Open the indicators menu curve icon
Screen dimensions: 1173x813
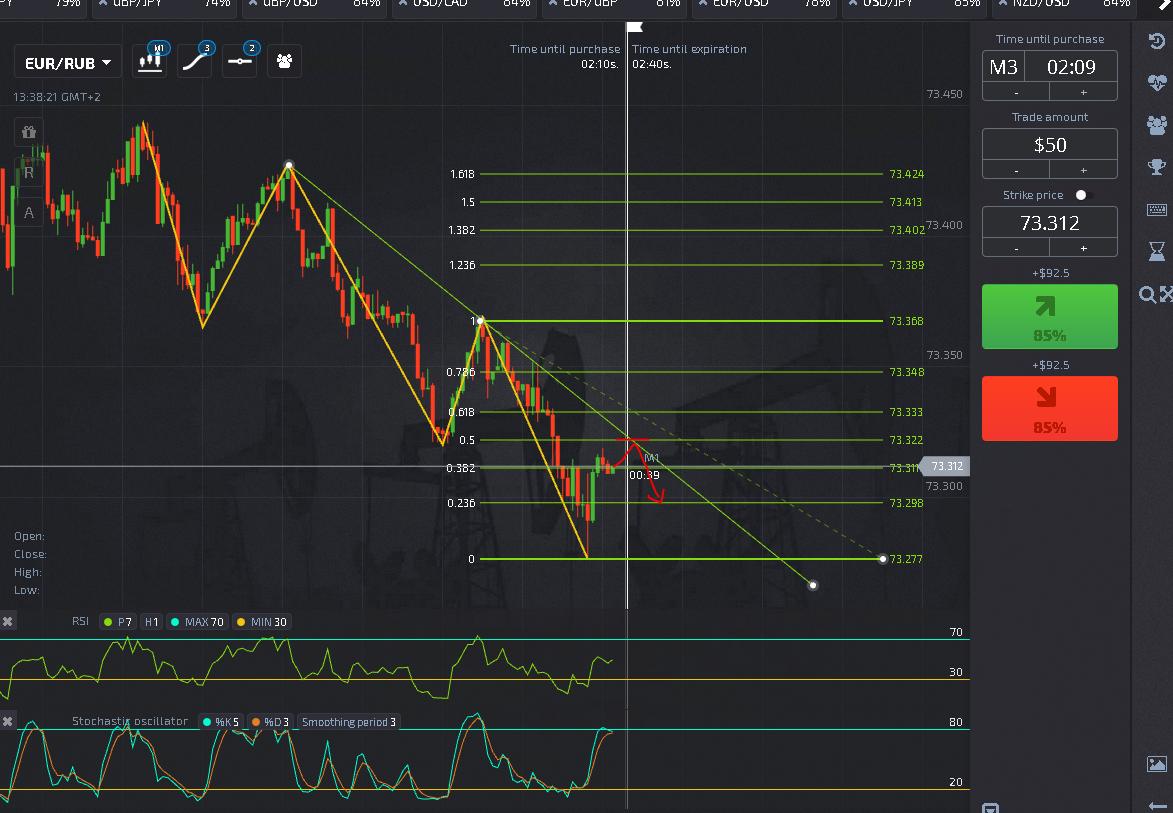[x=195, y=61]
